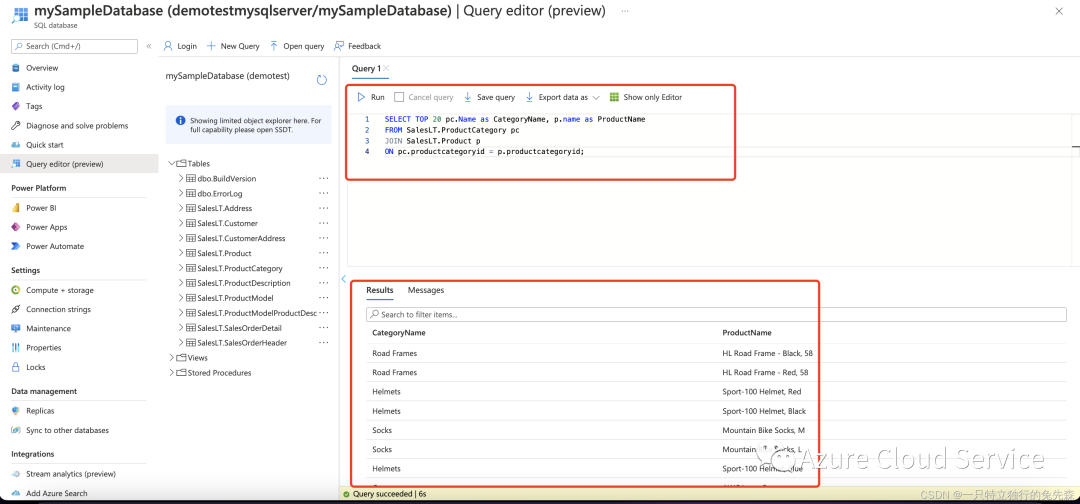1080x504 pixels.
Task: Click line 1 of the SQL editor
Action: [x=515, y=119]
